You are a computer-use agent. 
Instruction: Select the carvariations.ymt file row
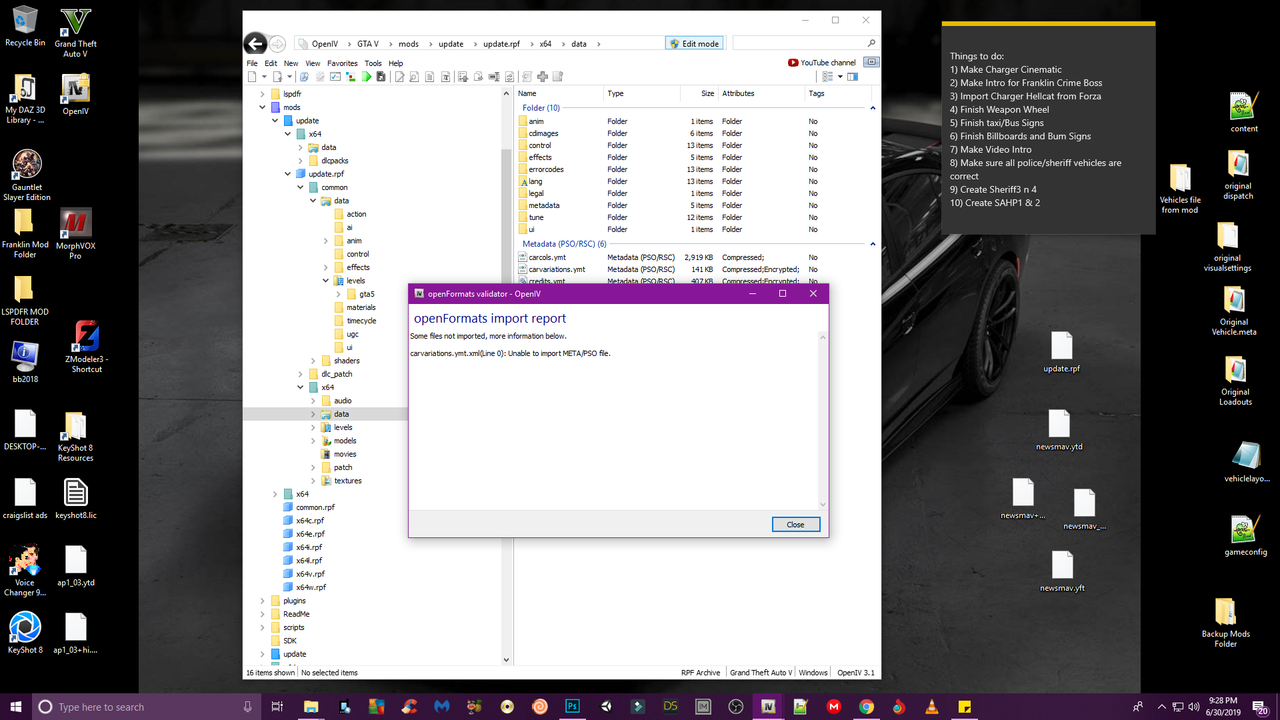[695, 269]
